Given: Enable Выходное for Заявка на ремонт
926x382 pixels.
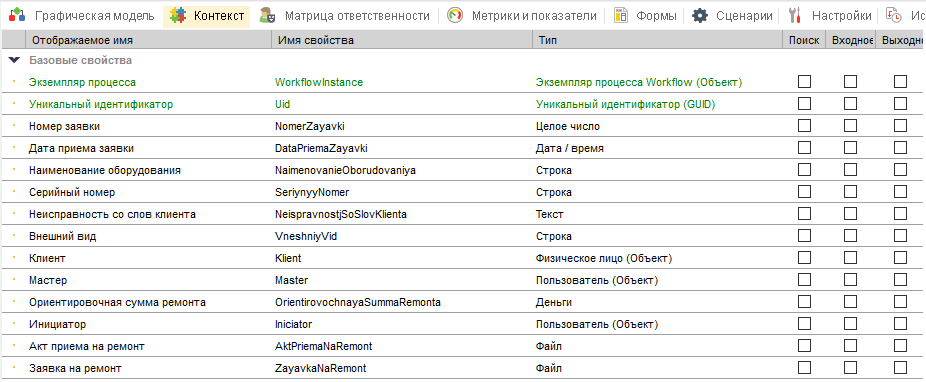Looking at the screenshot, I should point(901,367).
